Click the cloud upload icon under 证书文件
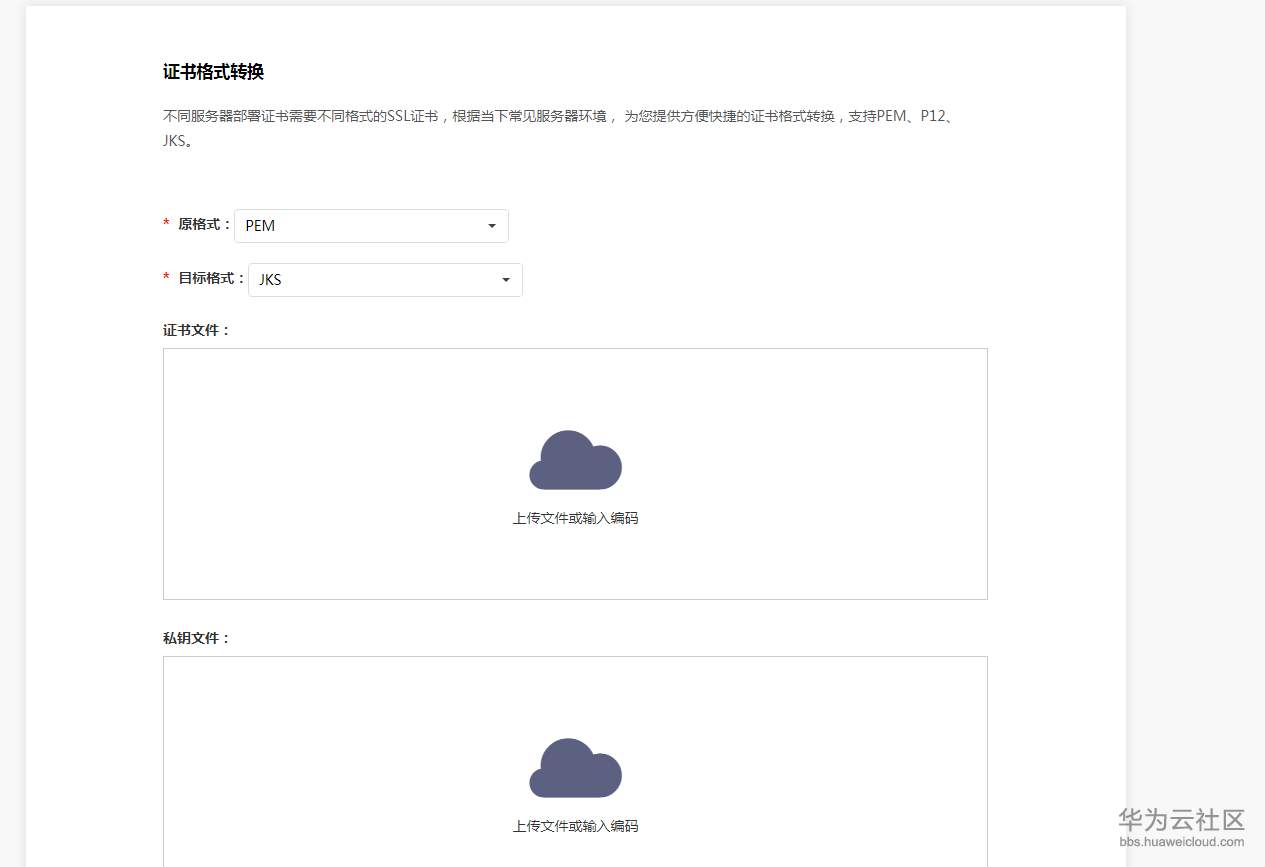The image size is (1265, 867). point(575,460)
